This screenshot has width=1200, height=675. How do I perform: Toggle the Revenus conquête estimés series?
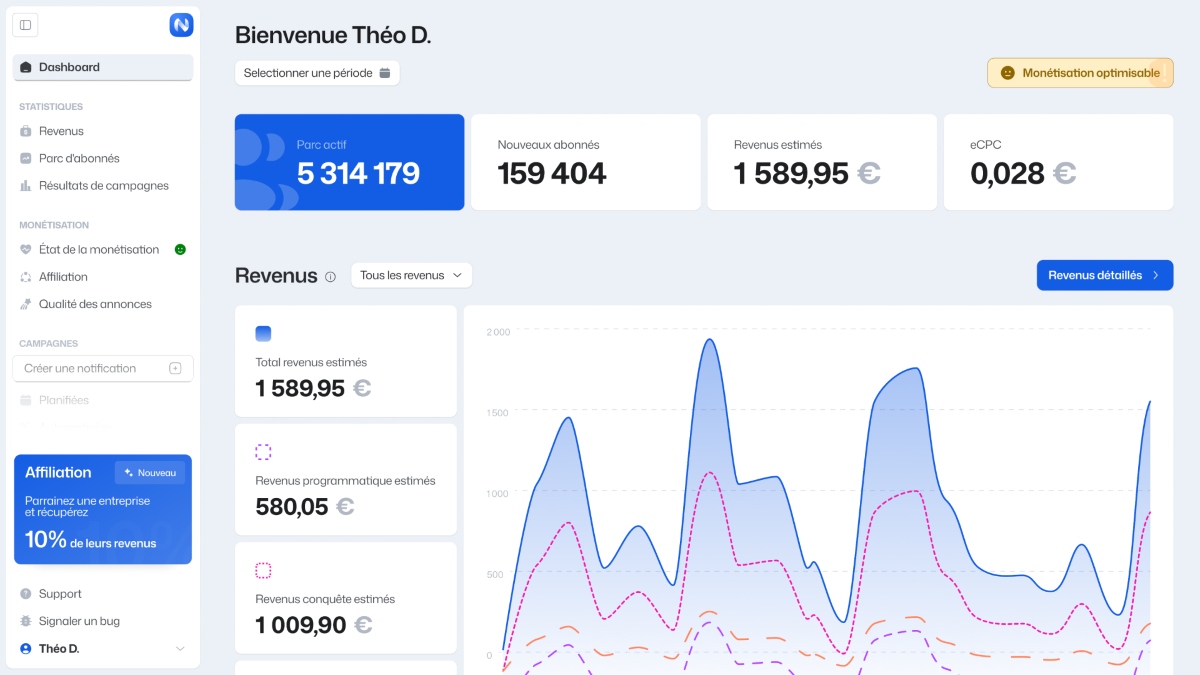click(x=263, y=570)
